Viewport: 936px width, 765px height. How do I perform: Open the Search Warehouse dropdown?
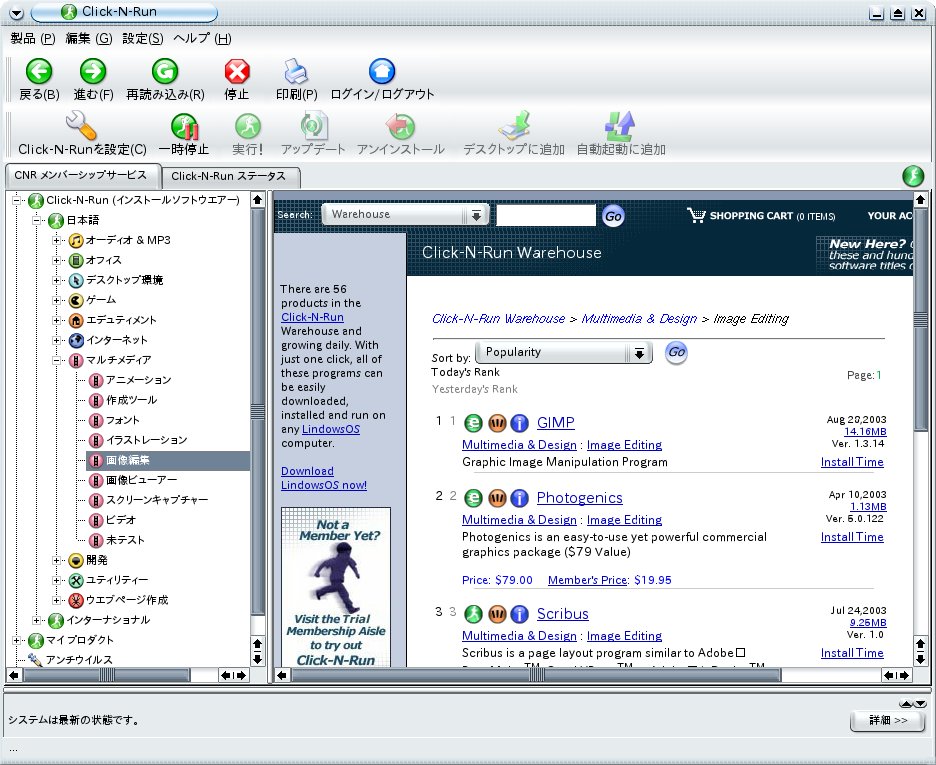pyautogui.click(x=405, y=215)
